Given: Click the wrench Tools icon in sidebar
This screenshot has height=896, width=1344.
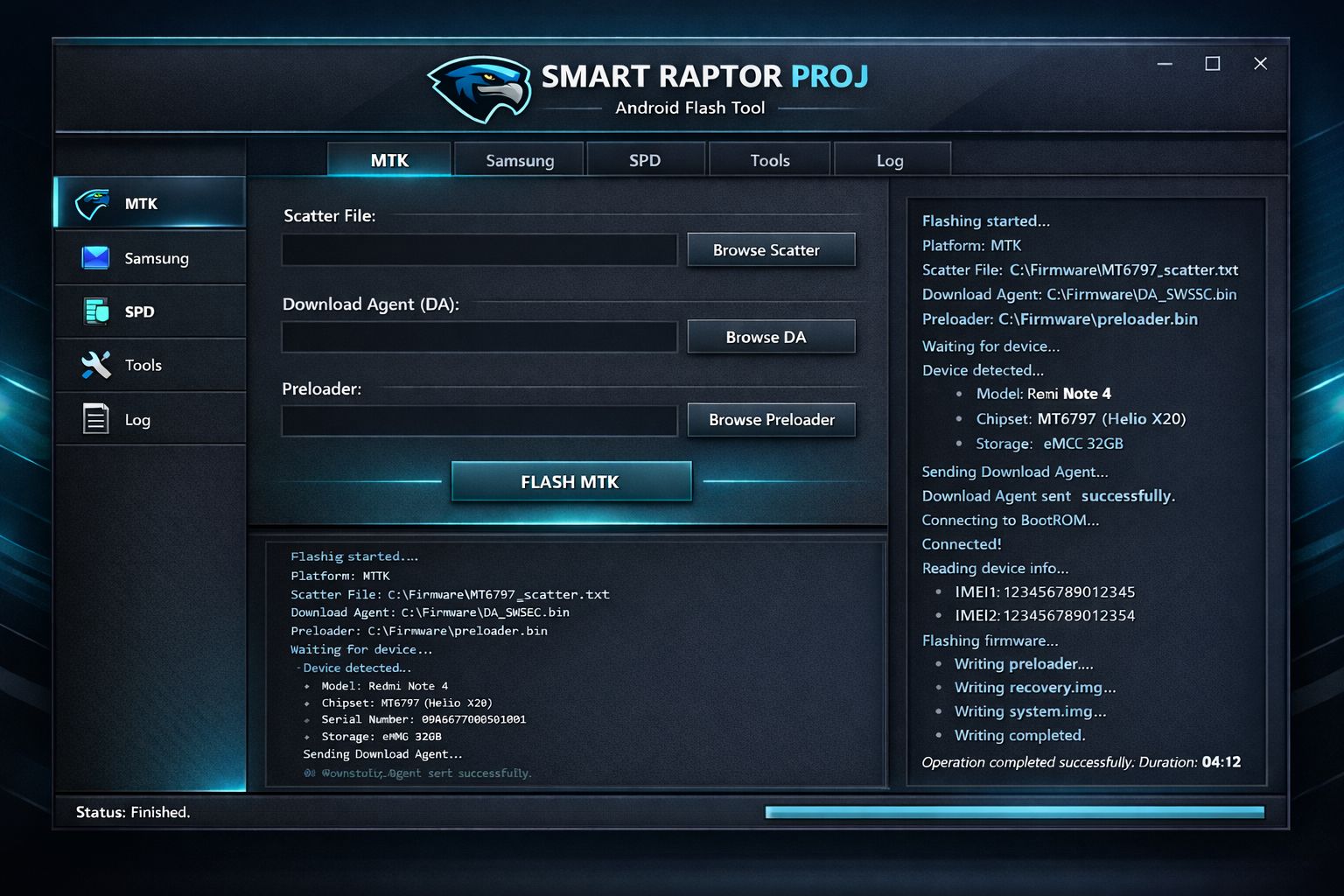Looking at the screenshot, I should pos(95,365).
